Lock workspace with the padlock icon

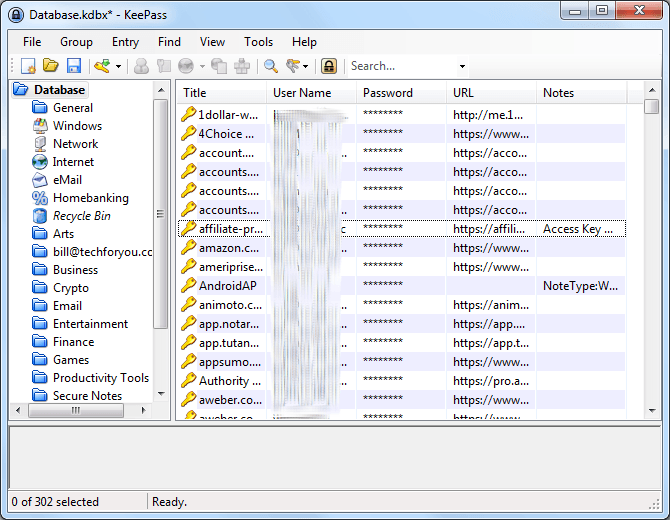(329, 66)
